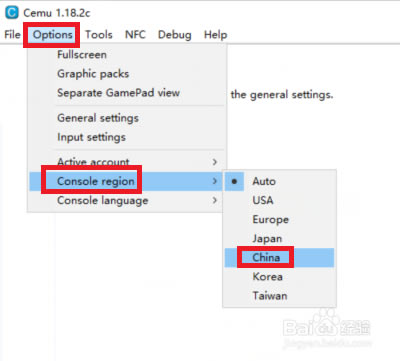This screenshot has height=361, width=400.
Task: Expand the Console region submenu
Action: (x=126, y=181)
